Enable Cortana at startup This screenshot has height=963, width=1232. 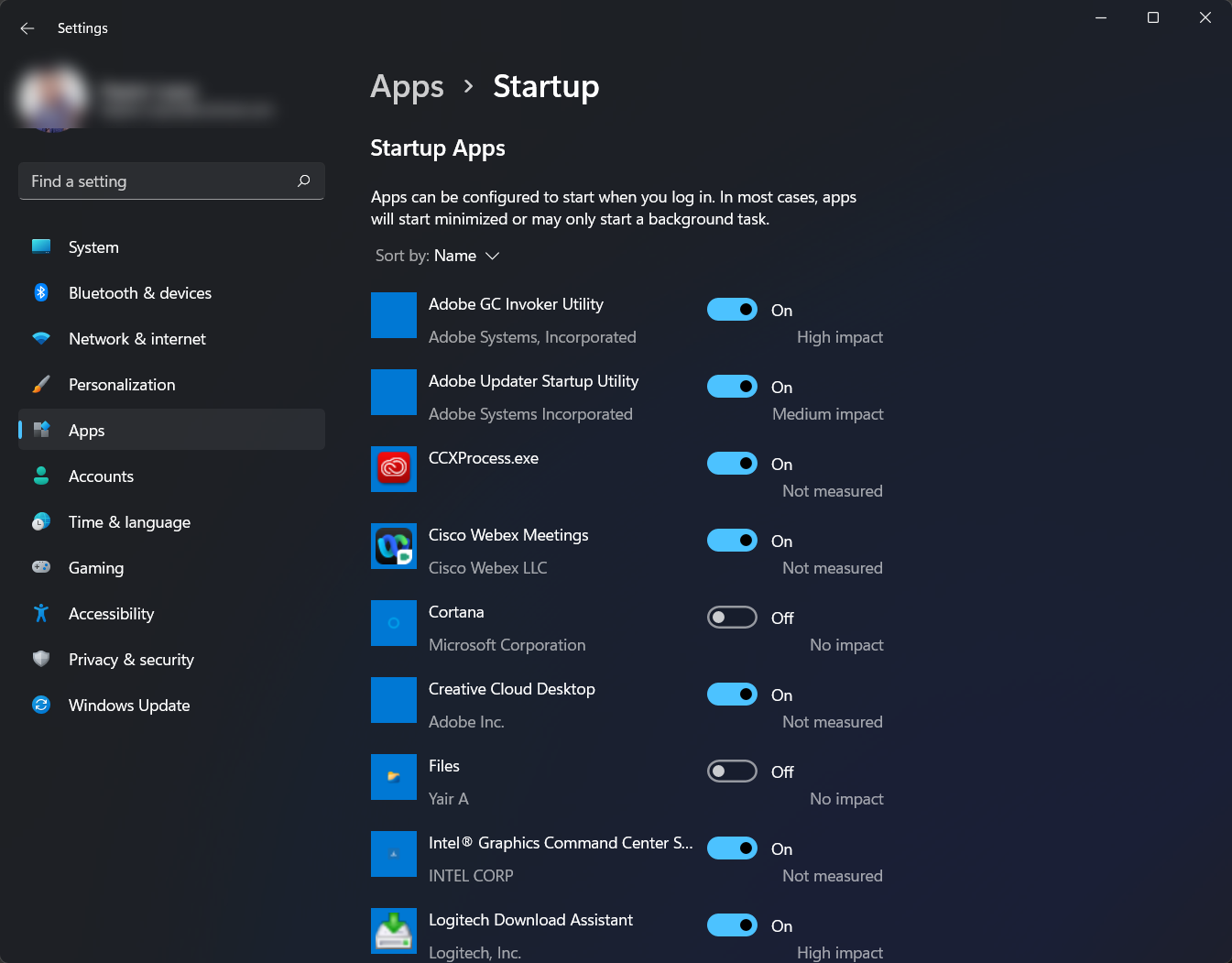click(732, 618)
